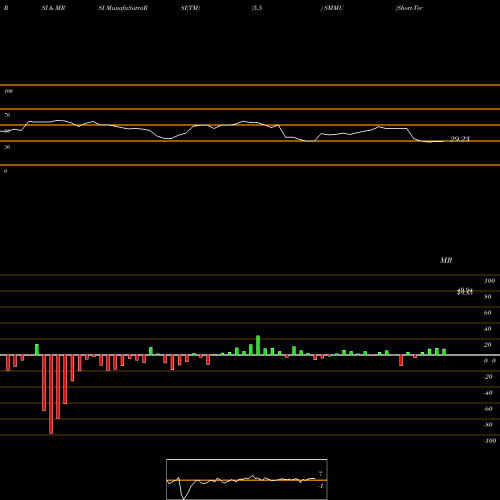Screen dimensions: 500x500
Task: Click the "SI & MR" header label
Action: pos(53,8)
